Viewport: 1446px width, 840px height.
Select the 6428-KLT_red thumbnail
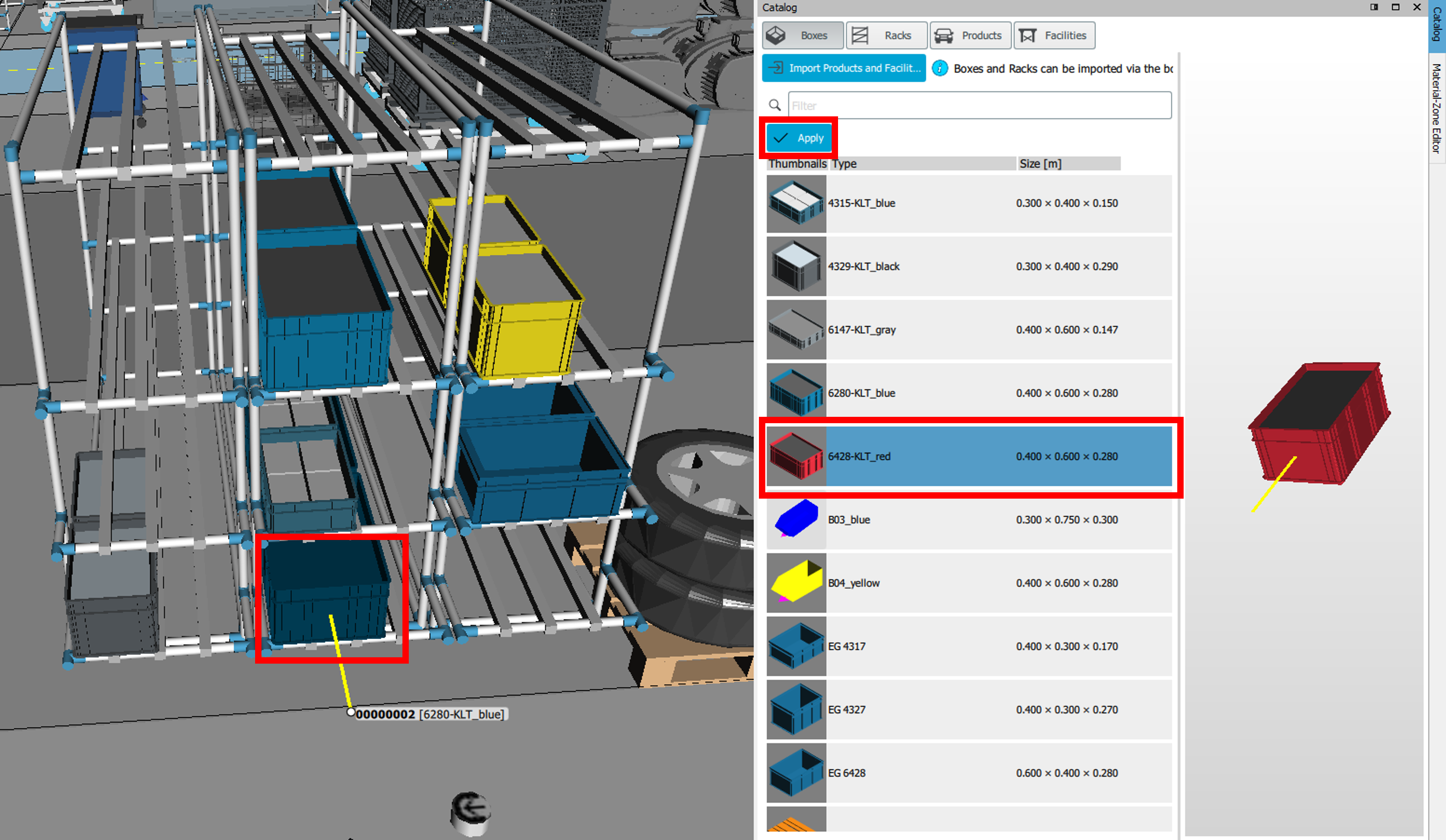tap(797, 457)
